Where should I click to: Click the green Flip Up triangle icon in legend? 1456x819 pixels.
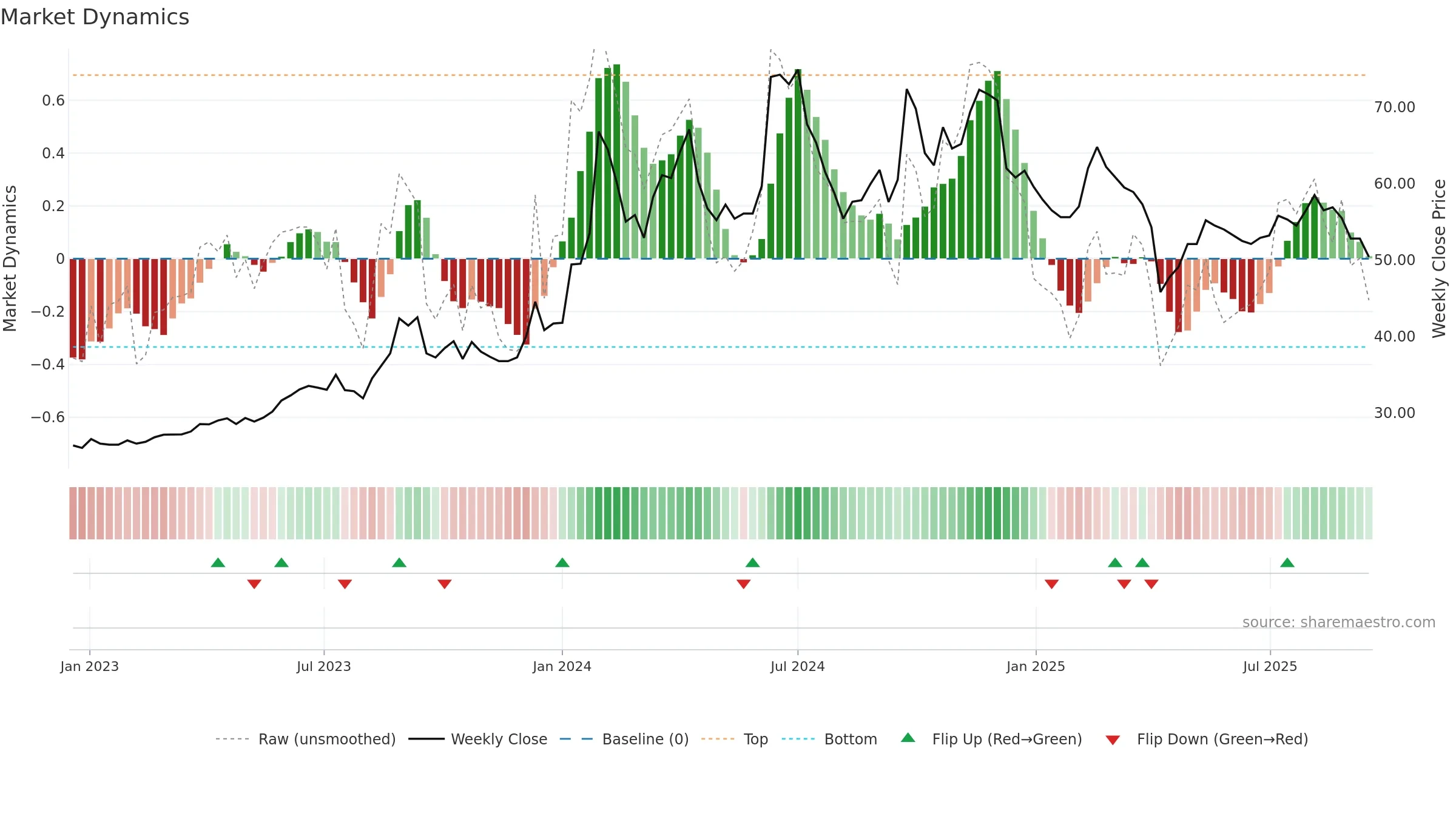[x=908, y=738]
